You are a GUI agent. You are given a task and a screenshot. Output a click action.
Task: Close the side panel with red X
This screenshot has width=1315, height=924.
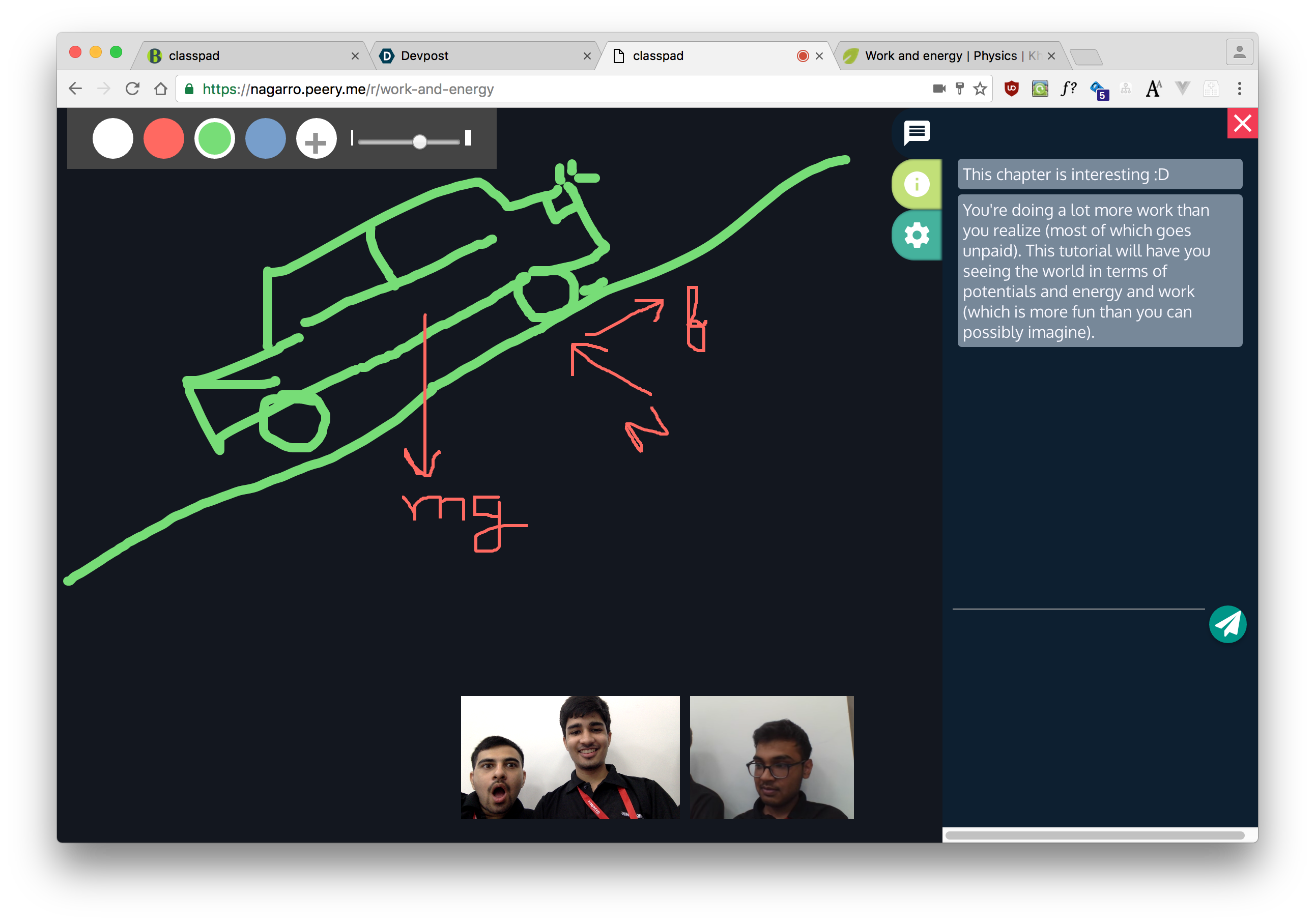[x=1242, y=123]
